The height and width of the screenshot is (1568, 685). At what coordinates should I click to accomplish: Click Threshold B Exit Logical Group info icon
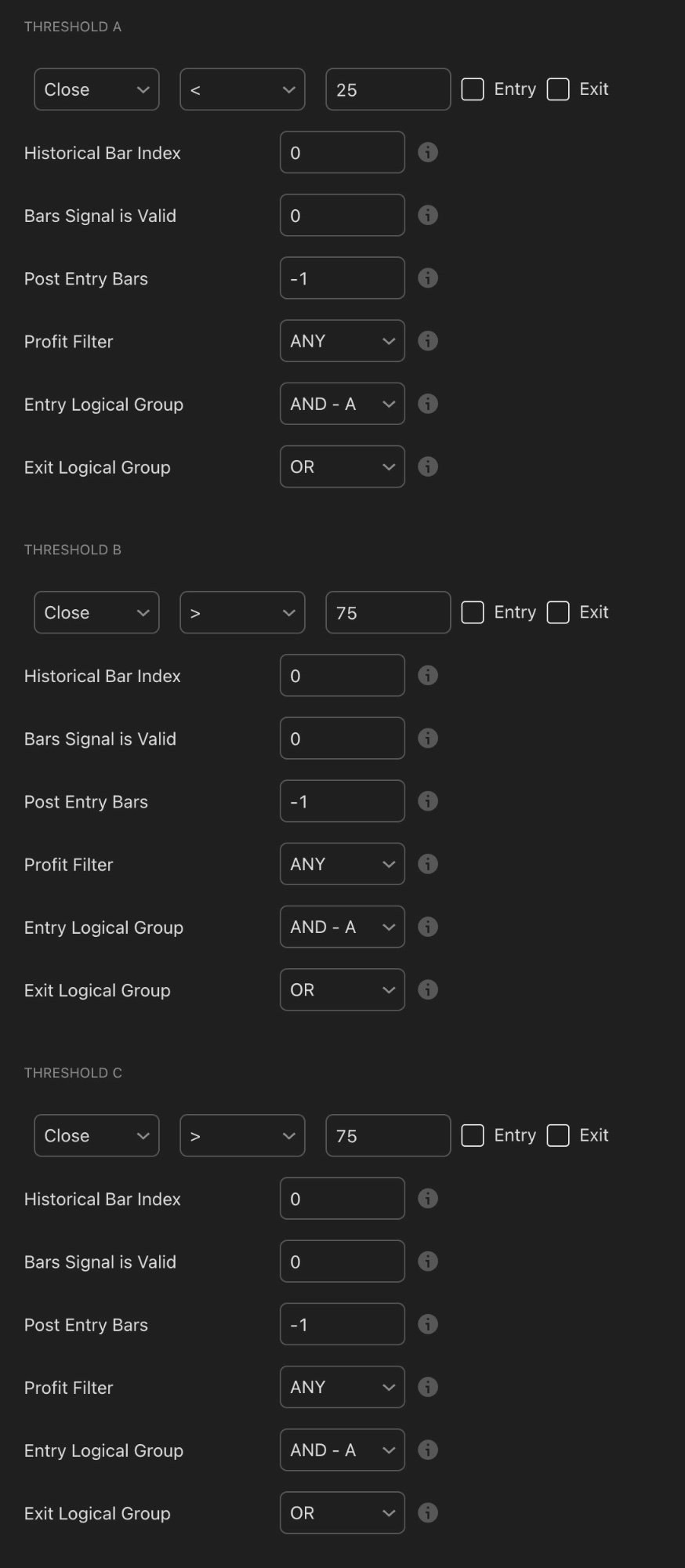coord(428,989)
